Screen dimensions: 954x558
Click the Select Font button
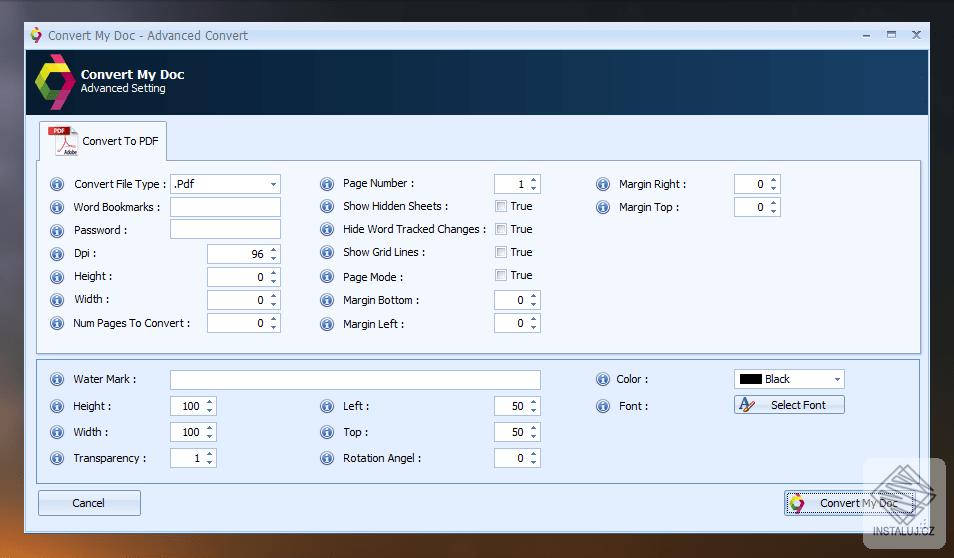(789, 405)
